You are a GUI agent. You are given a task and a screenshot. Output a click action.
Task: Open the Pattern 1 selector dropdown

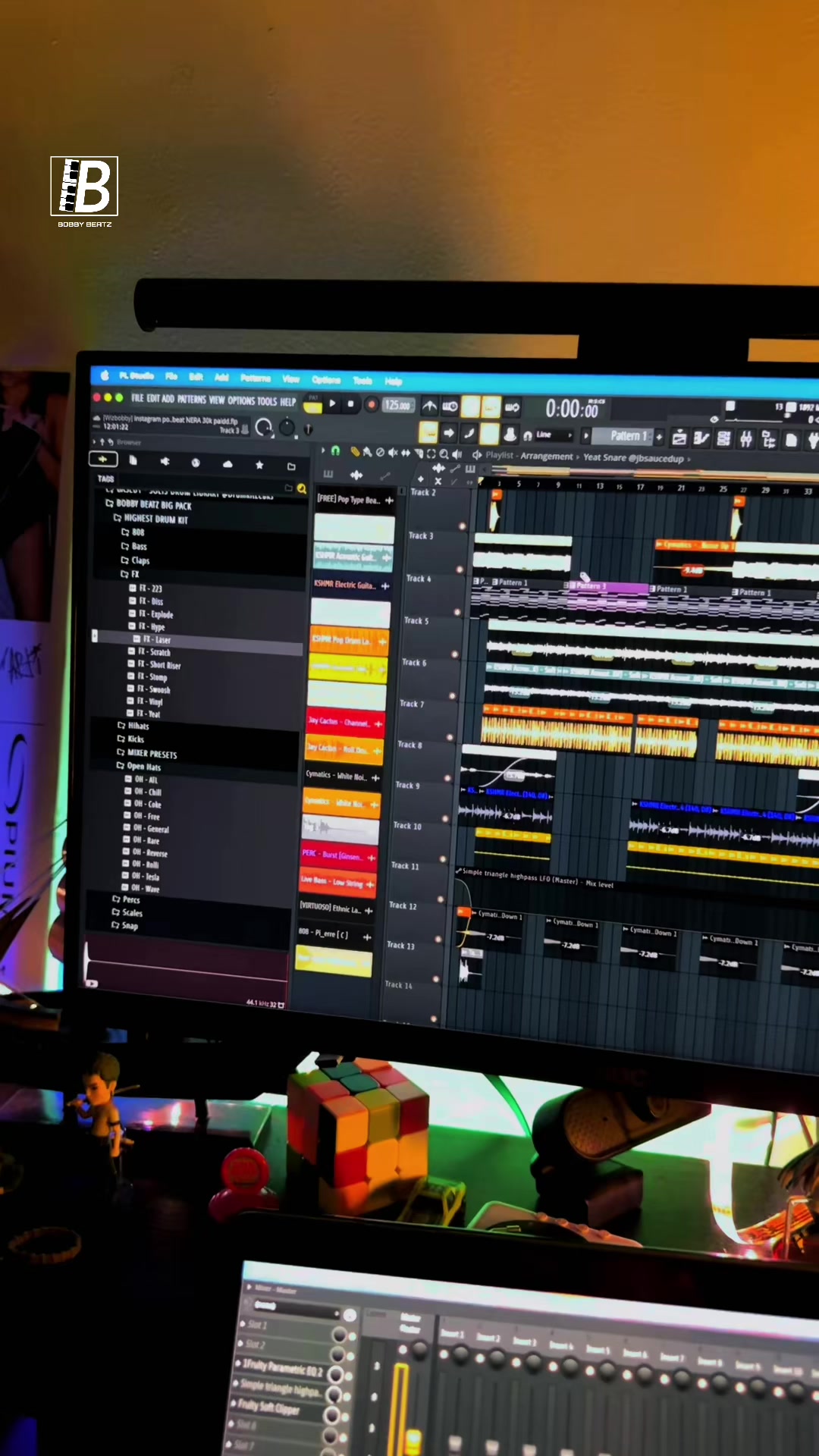(629, 436)
